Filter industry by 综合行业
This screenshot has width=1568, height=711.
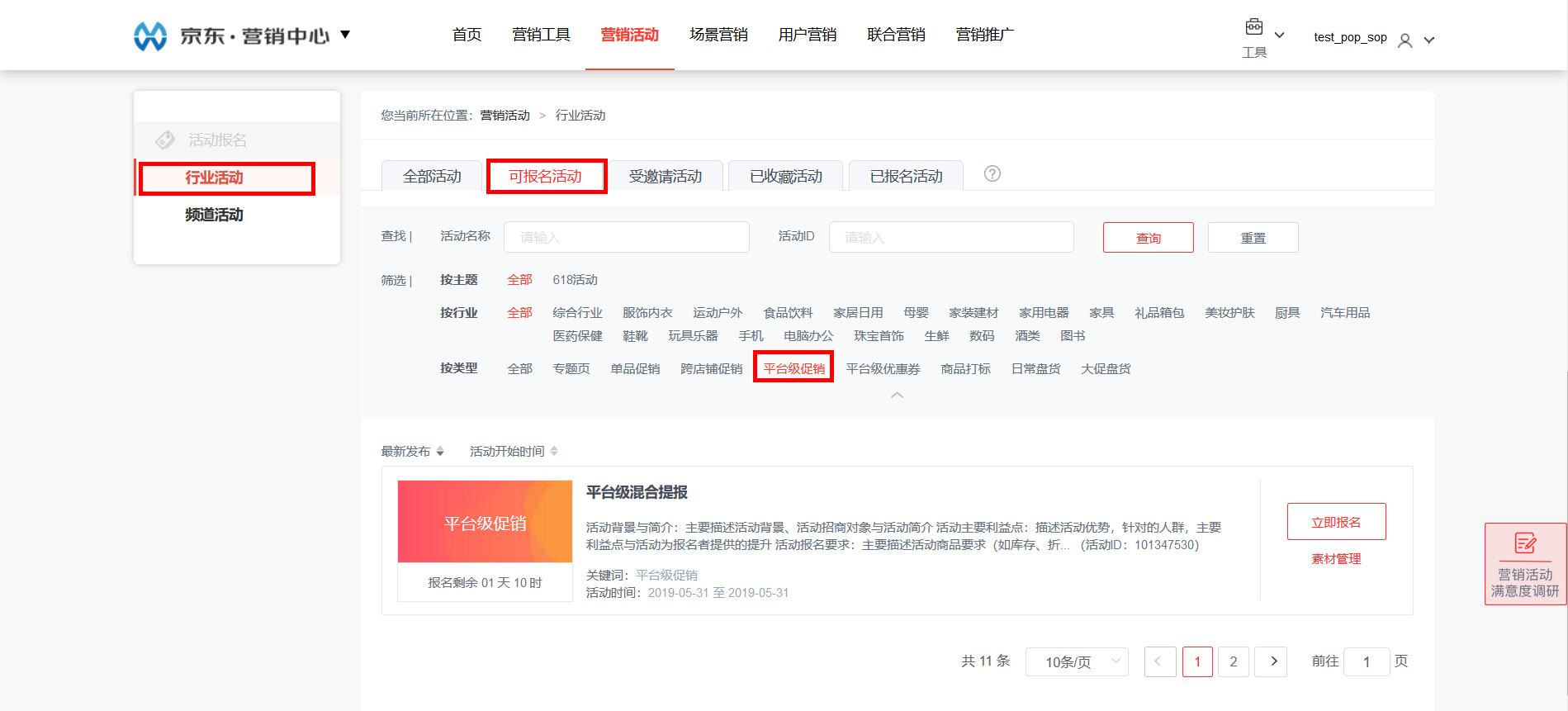click(x=577, y=313)
